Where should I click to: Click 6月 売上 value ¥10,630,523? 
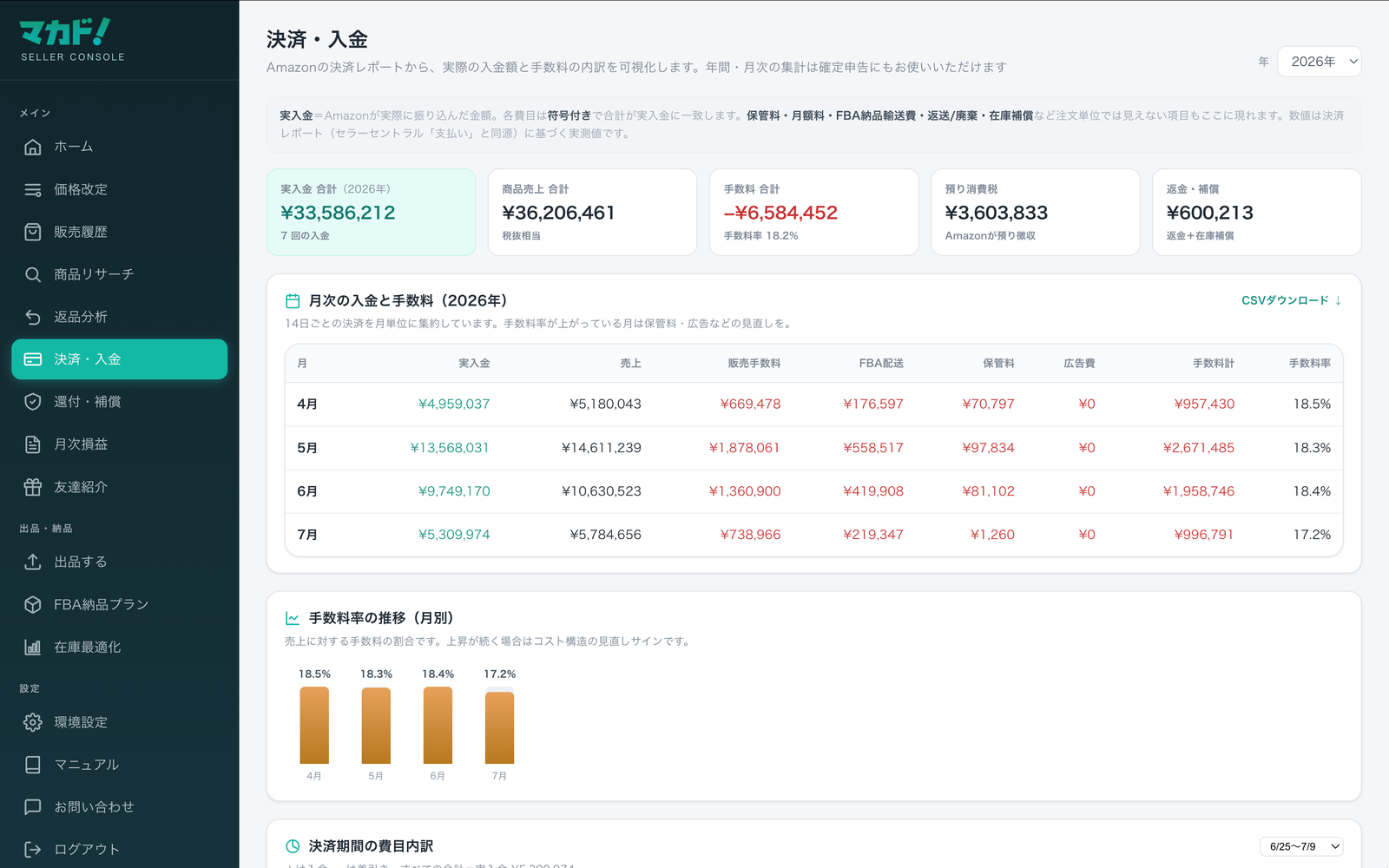click(x=602, y=491)
